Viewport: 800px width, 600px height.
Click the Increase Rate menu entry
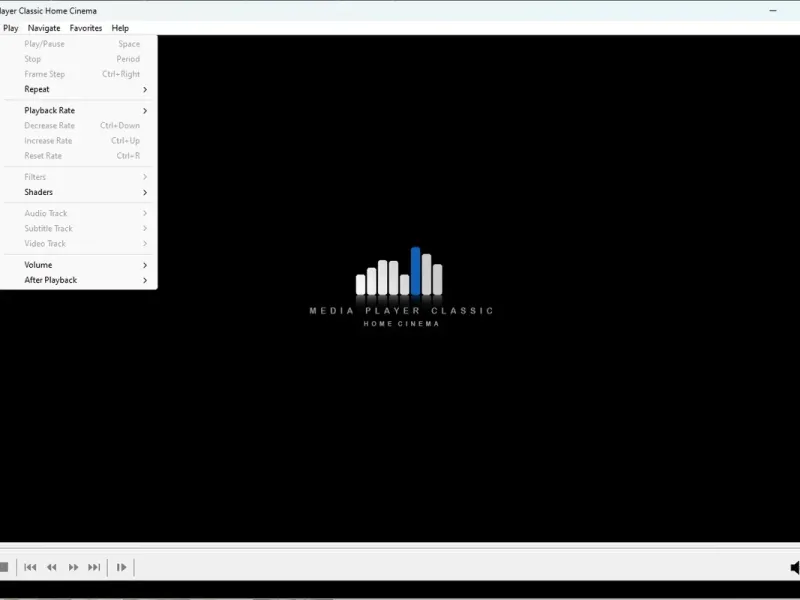(79, 141)
